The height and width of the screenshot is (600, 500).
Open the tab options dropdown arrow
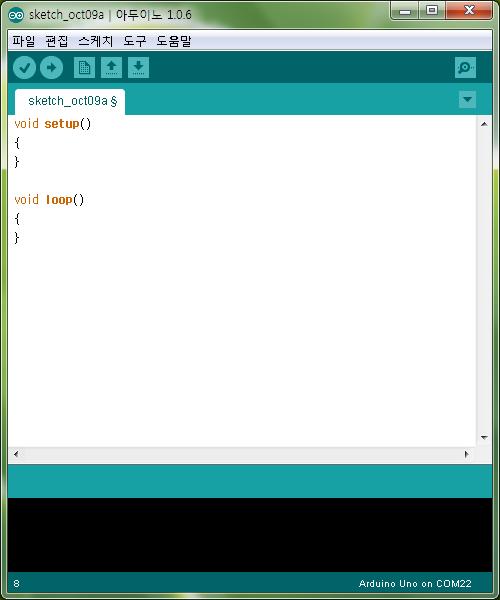tap(467, 99)
